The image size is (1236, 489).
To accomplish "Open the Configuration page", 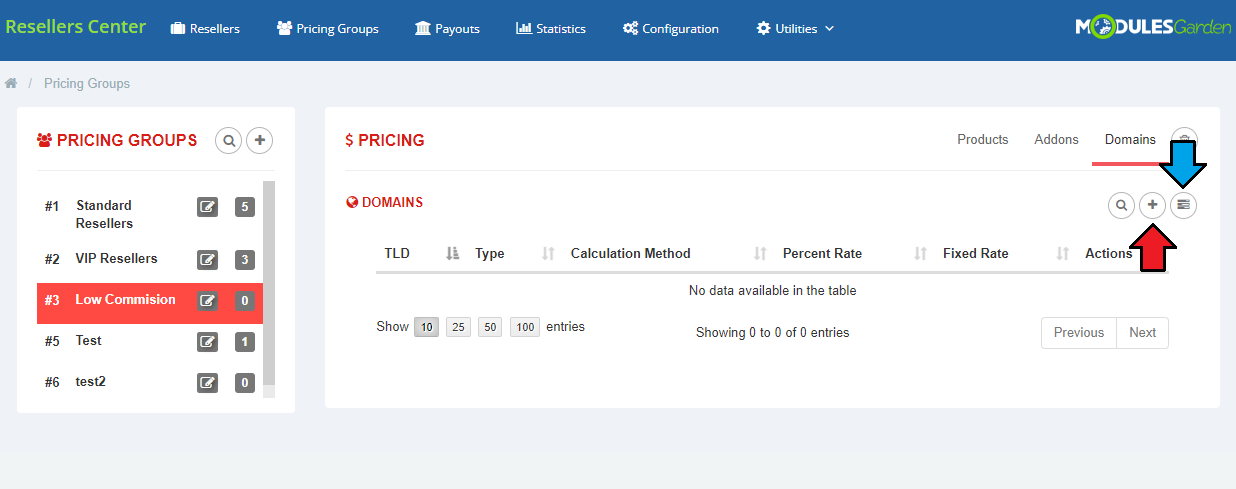I will coord(670,28).
